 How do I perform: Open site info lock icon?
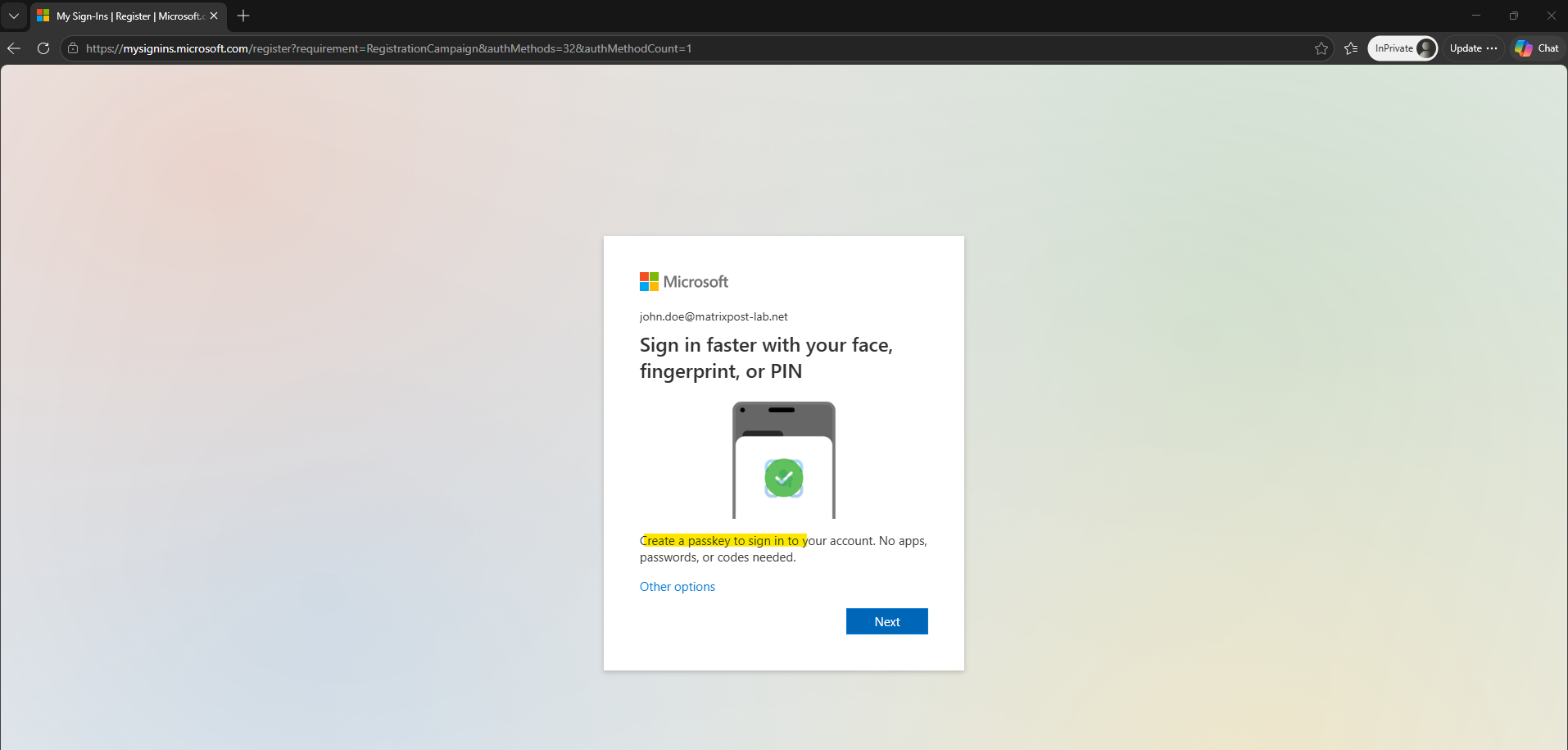[73, 48]
